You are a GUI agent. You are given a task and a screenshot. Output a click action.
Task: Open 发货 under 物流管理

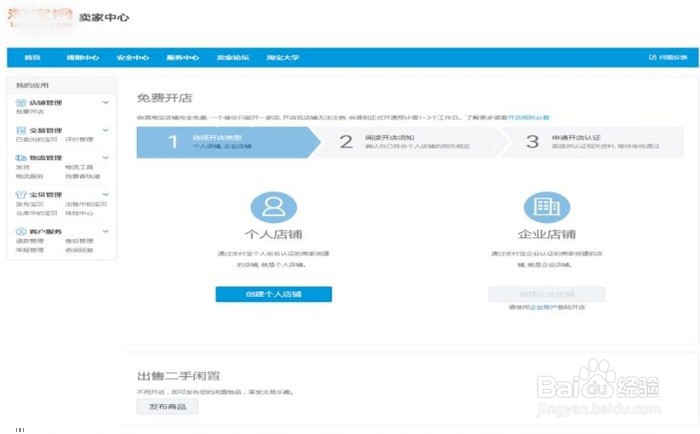click(23, 167)
